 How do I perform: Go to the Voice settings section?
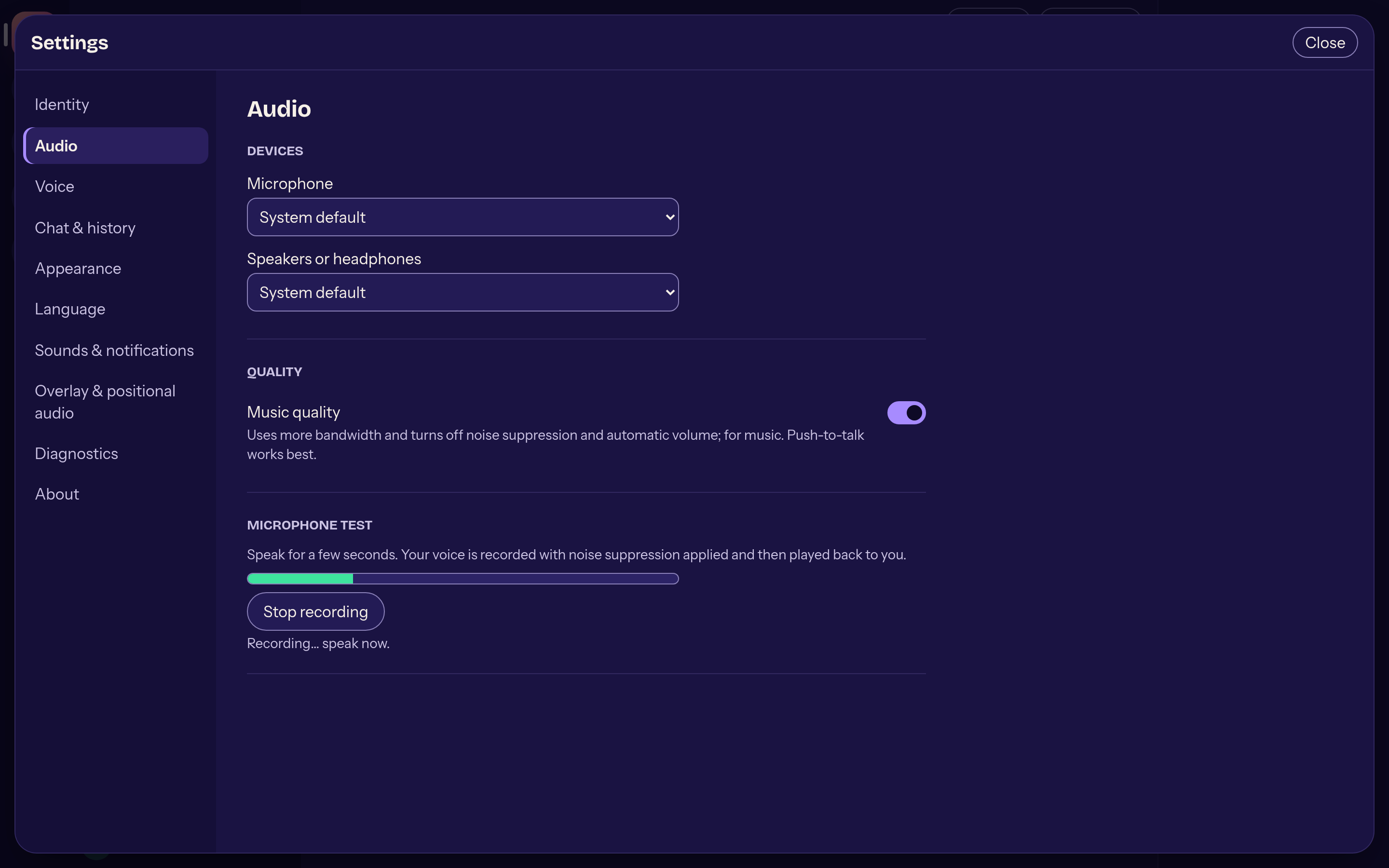pyautogui.click(x=115, y=187)
